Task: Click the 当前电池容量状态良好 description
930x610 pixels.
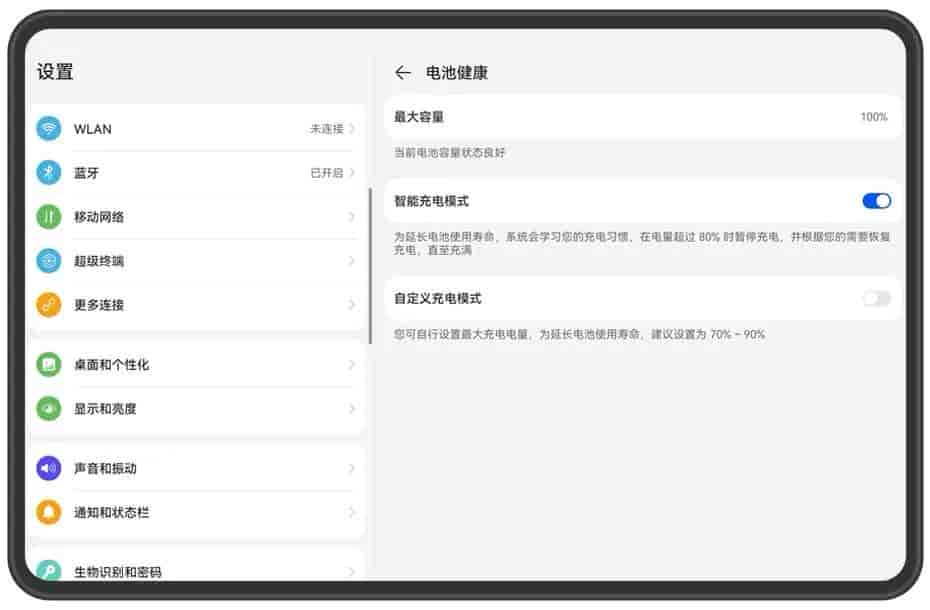Action: (x=449, y=152)
